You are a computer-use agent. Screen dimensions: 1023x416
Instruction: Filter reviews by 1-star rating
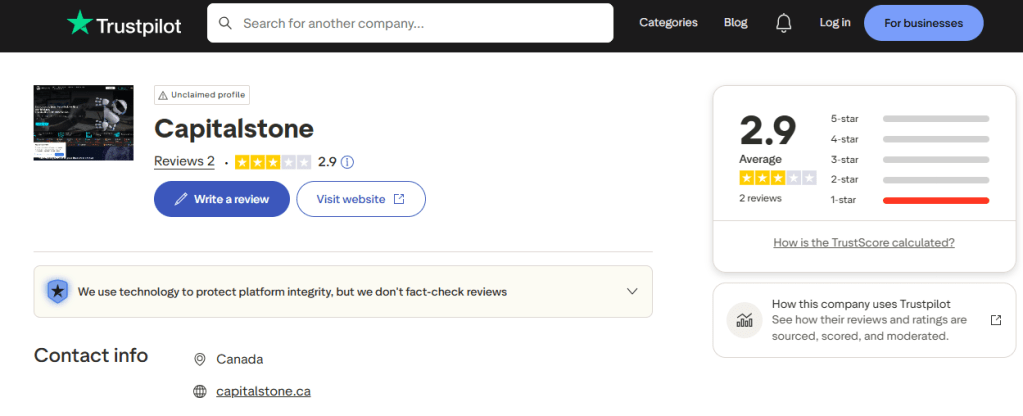pyautogui.click(x=845, y=201)
